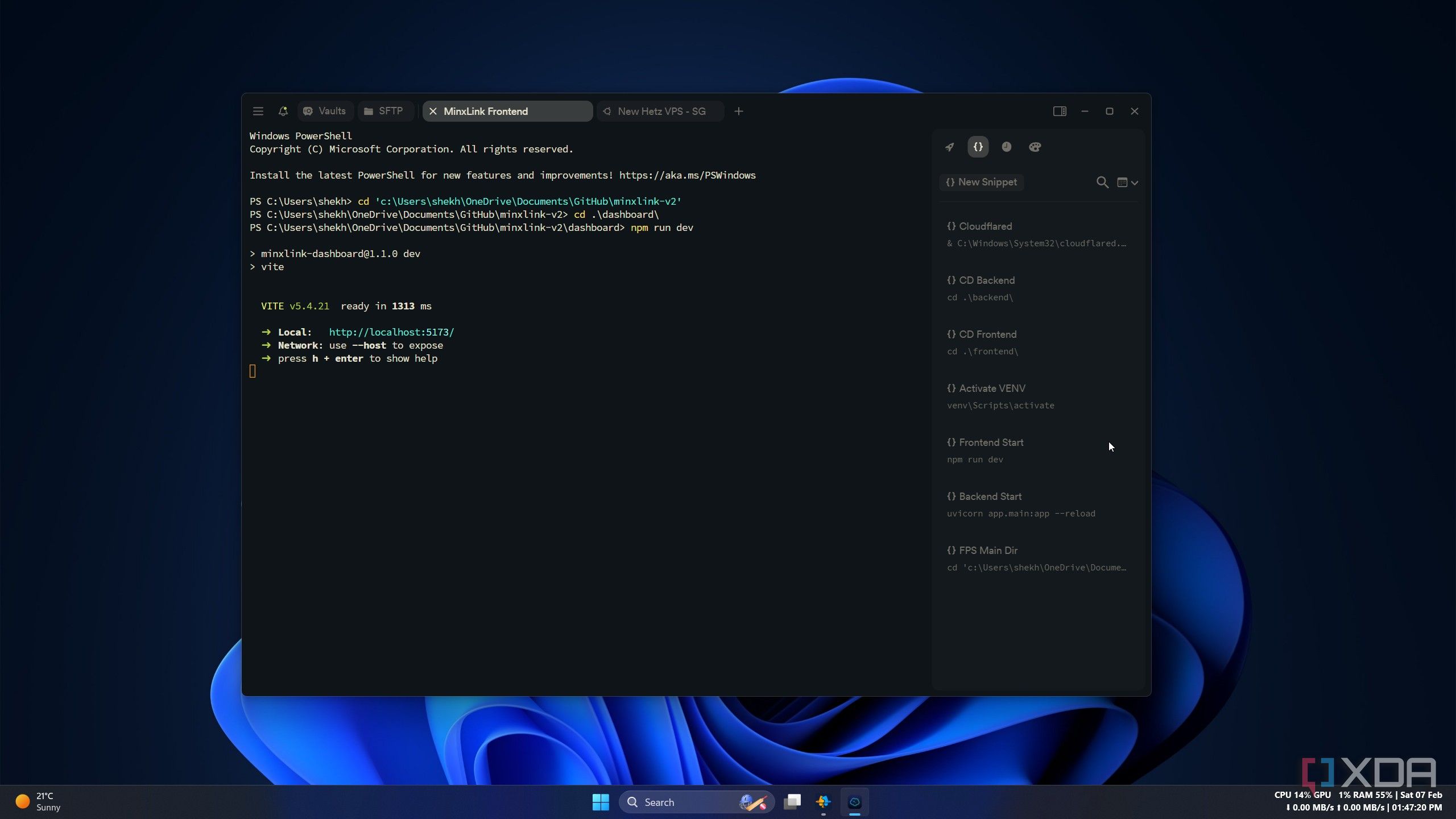Run the CD Backend snippet

[1037, 288]
